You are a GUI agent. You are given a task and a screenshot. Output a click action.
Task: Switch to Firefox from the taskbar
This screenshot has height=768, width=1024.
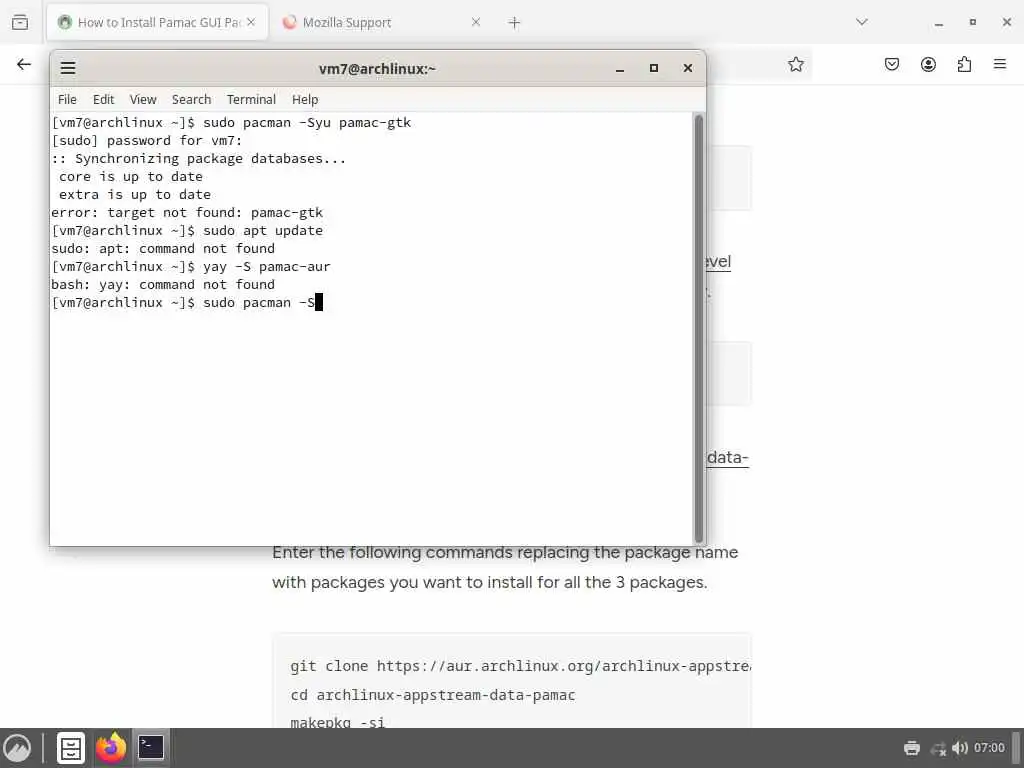coord(111,748)
